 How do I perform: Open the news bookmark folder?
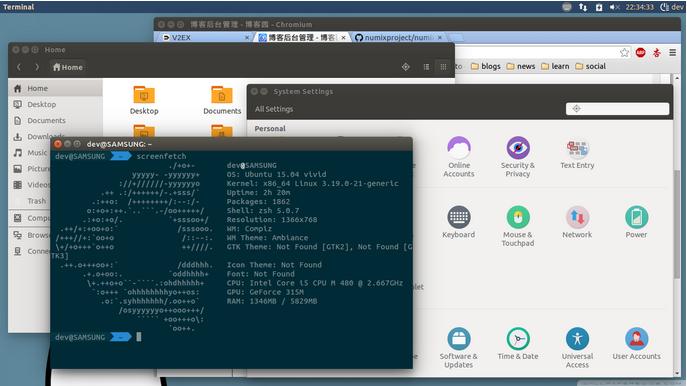pos(521,66)
